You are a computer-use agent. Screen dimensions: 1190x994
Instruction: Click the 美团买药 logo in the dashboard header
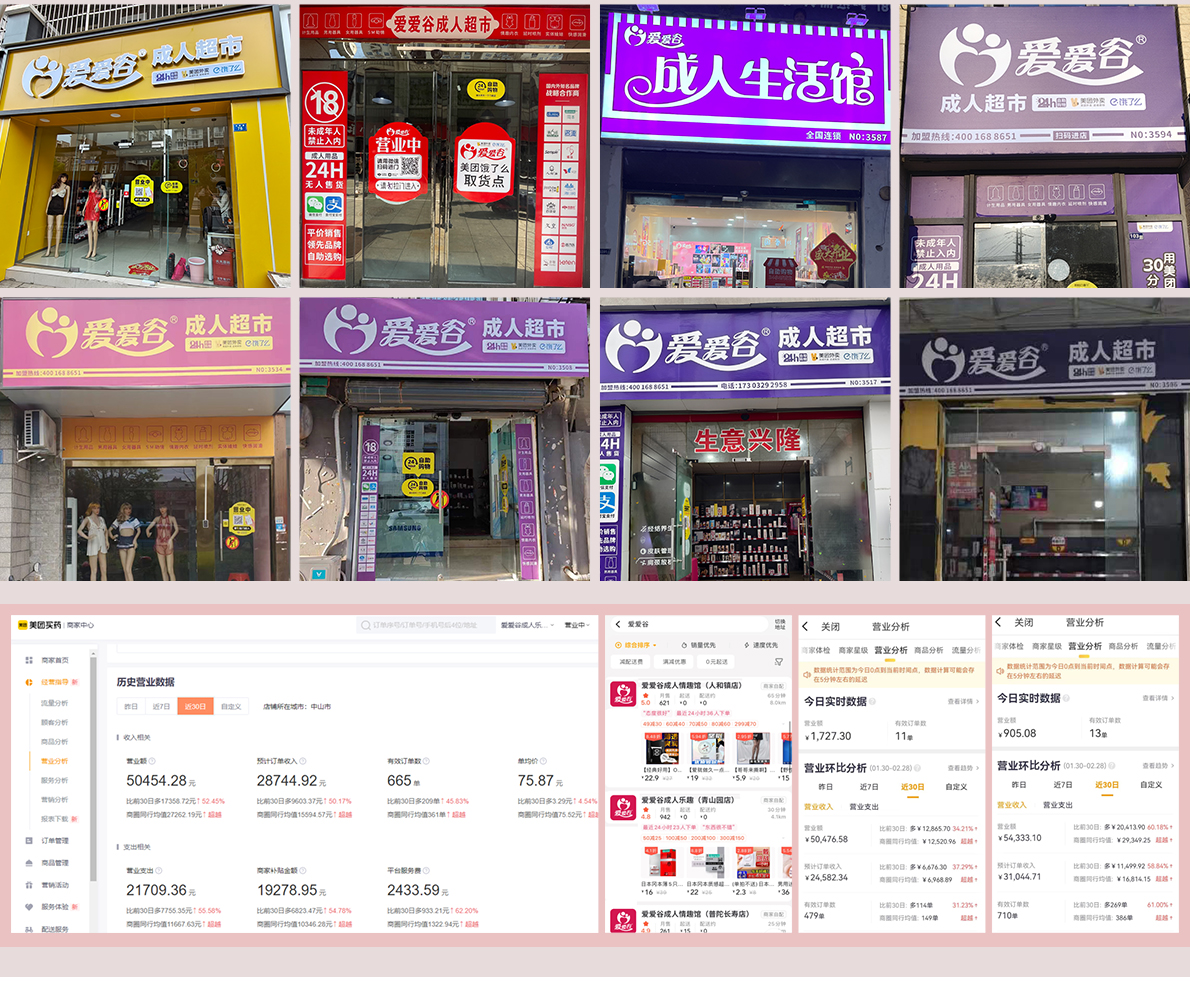tap(40, 625)
